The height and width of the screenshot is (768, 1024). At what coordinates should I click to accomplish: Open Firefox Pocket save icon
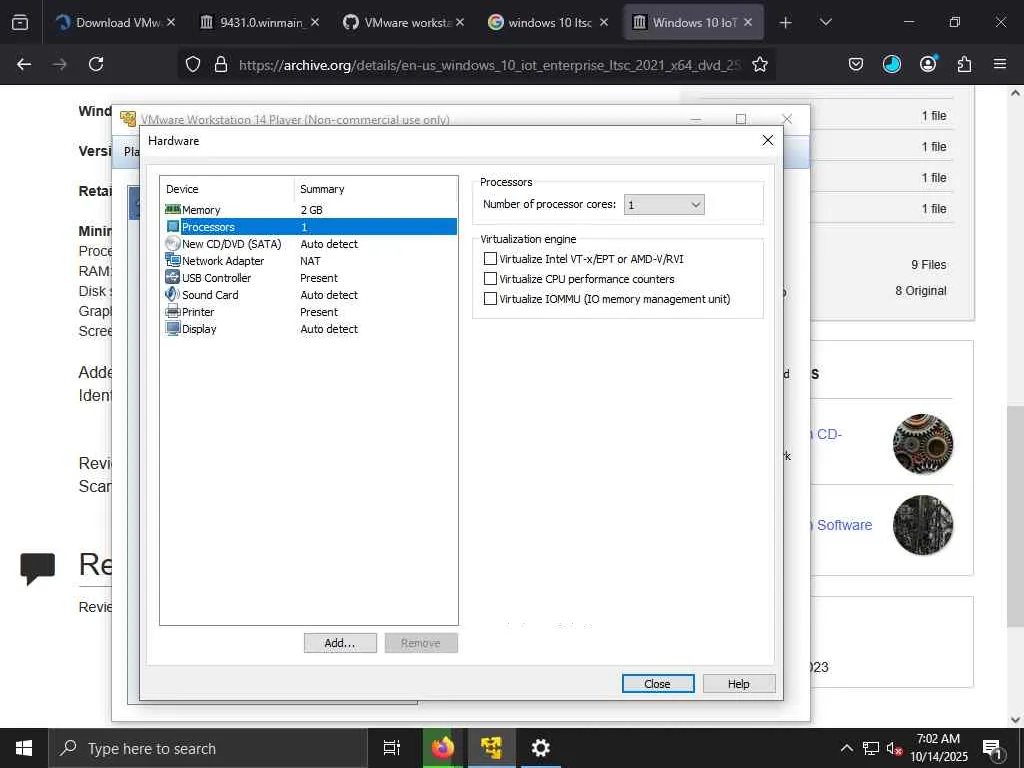point(856,64)
